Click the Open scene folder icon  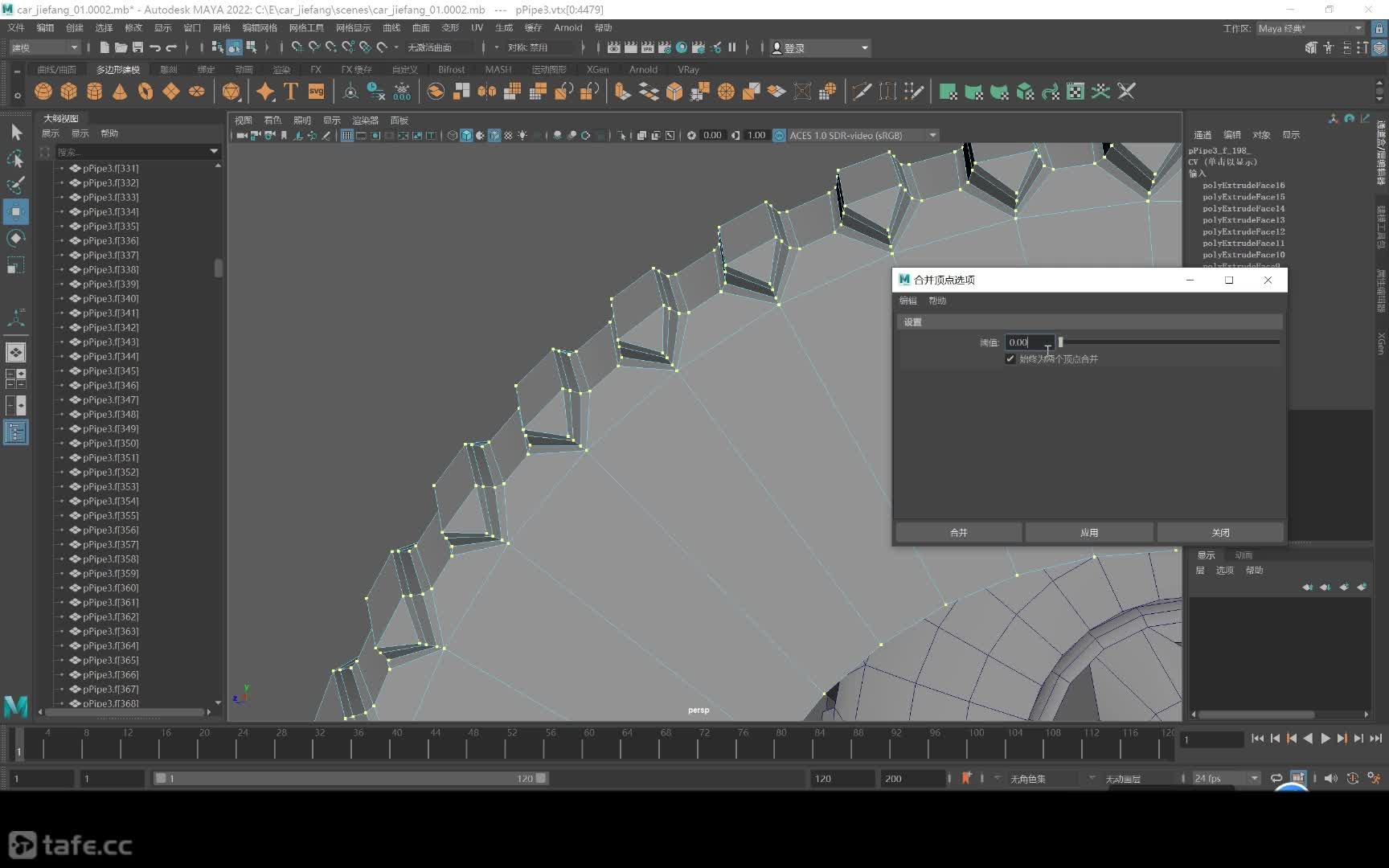pyautogui.click(x=121, y=47)
